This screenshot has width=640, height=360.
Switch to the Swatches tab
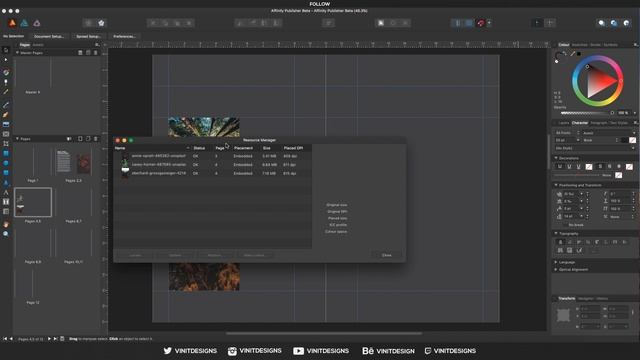click(580, 45)
